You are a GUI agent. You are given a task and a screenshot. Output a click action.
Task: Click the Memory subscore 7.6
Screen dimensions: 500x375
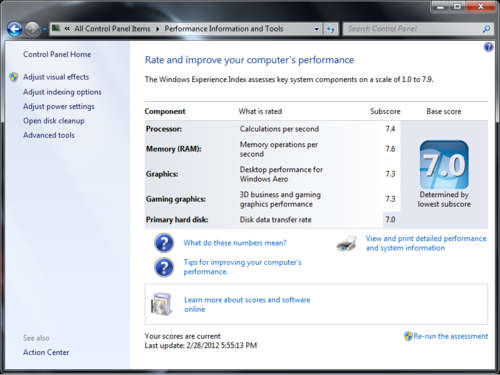[x=390, y=149]
